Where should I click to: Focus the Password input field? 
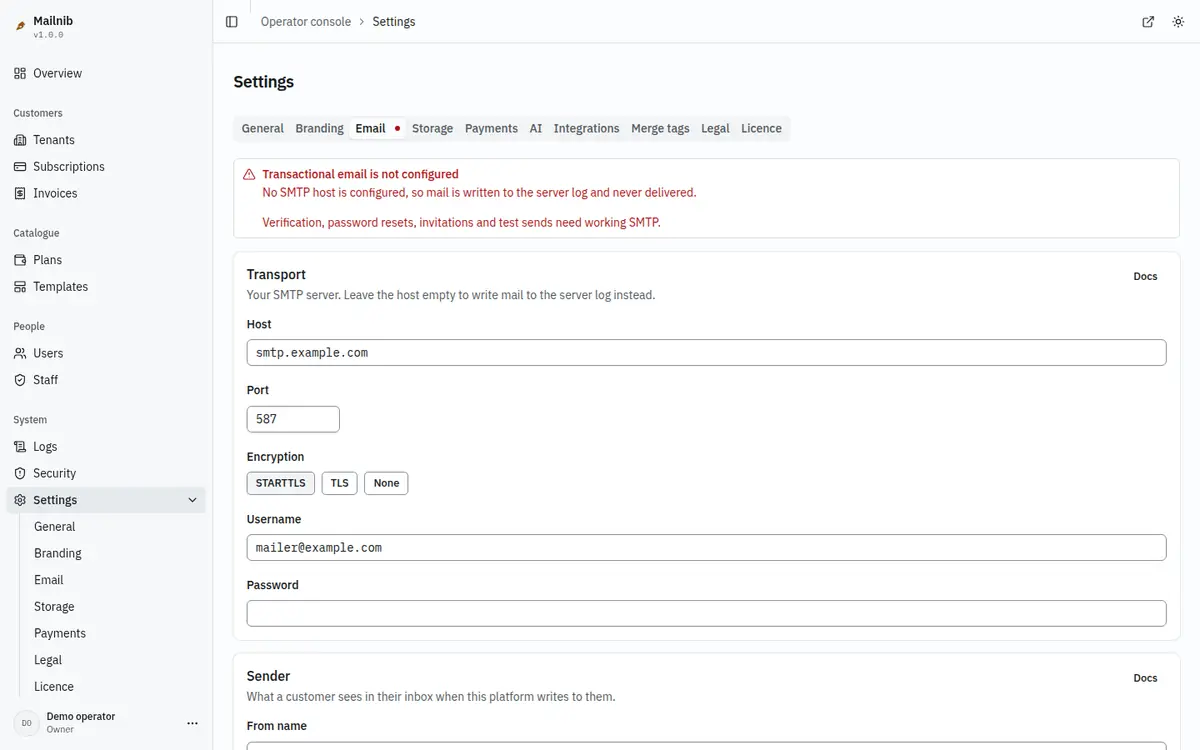point(706,613)
